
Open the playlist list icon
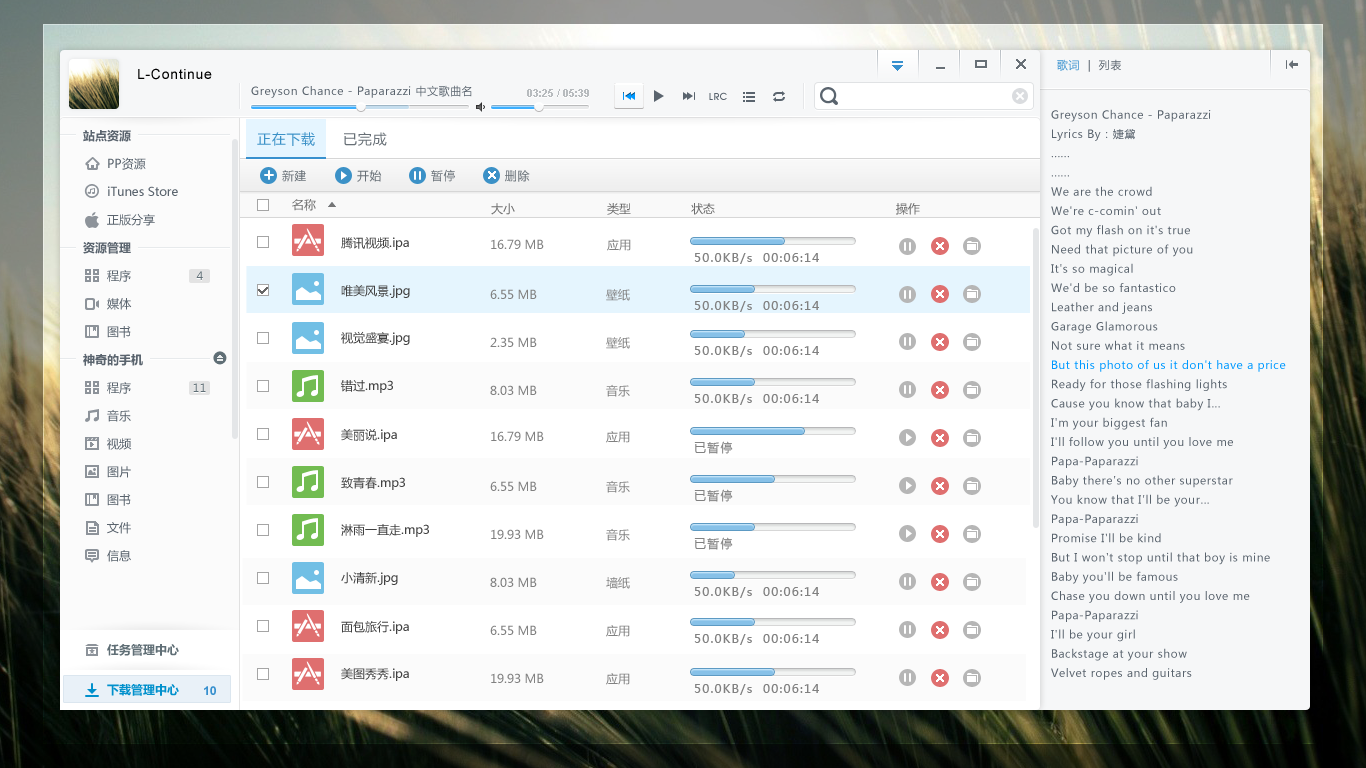(749, 97)
